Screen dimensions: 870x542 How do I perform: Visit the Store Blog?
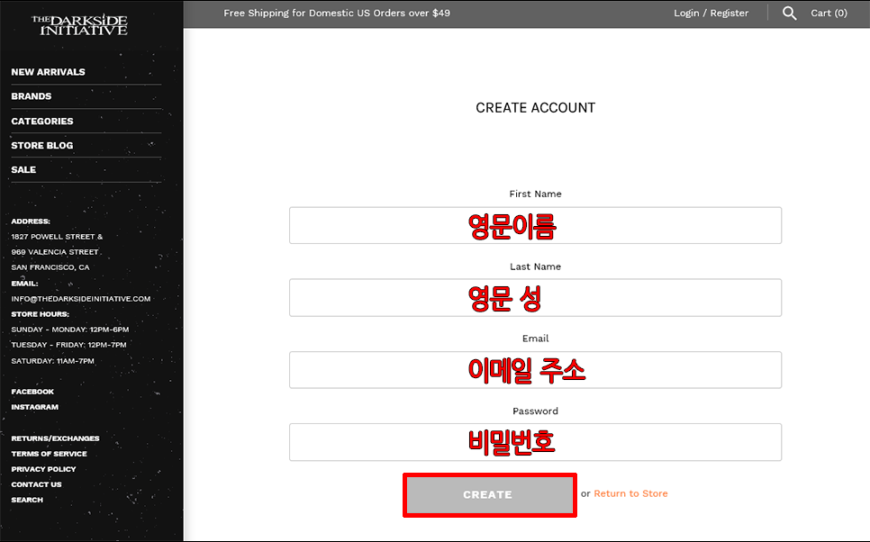tap(42, 145)
